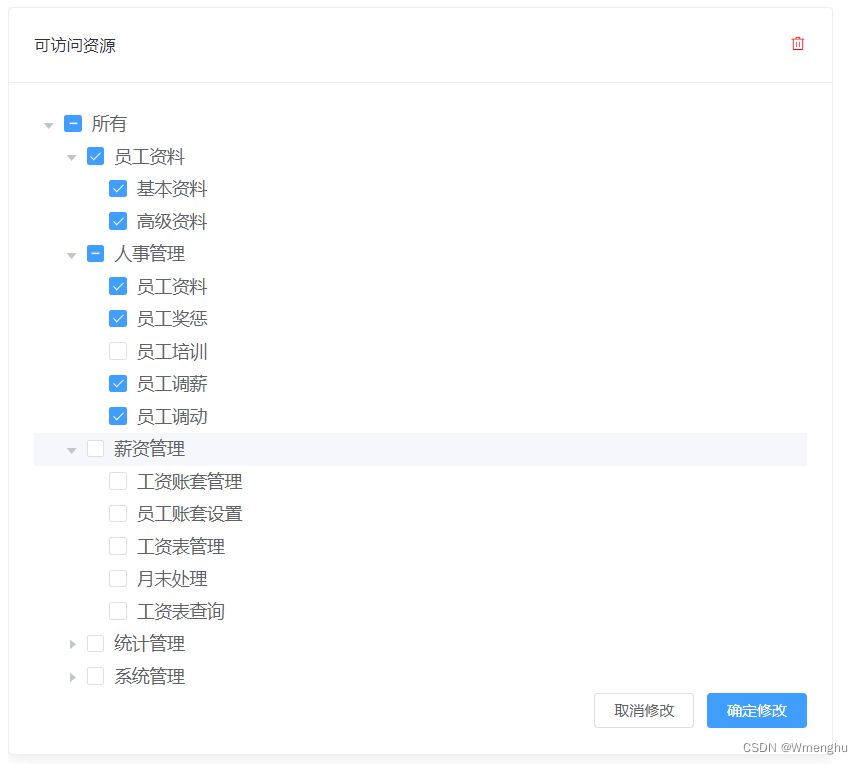Confirm changes with 确定修改 button
863x764 pixels.
coord(756,711)
